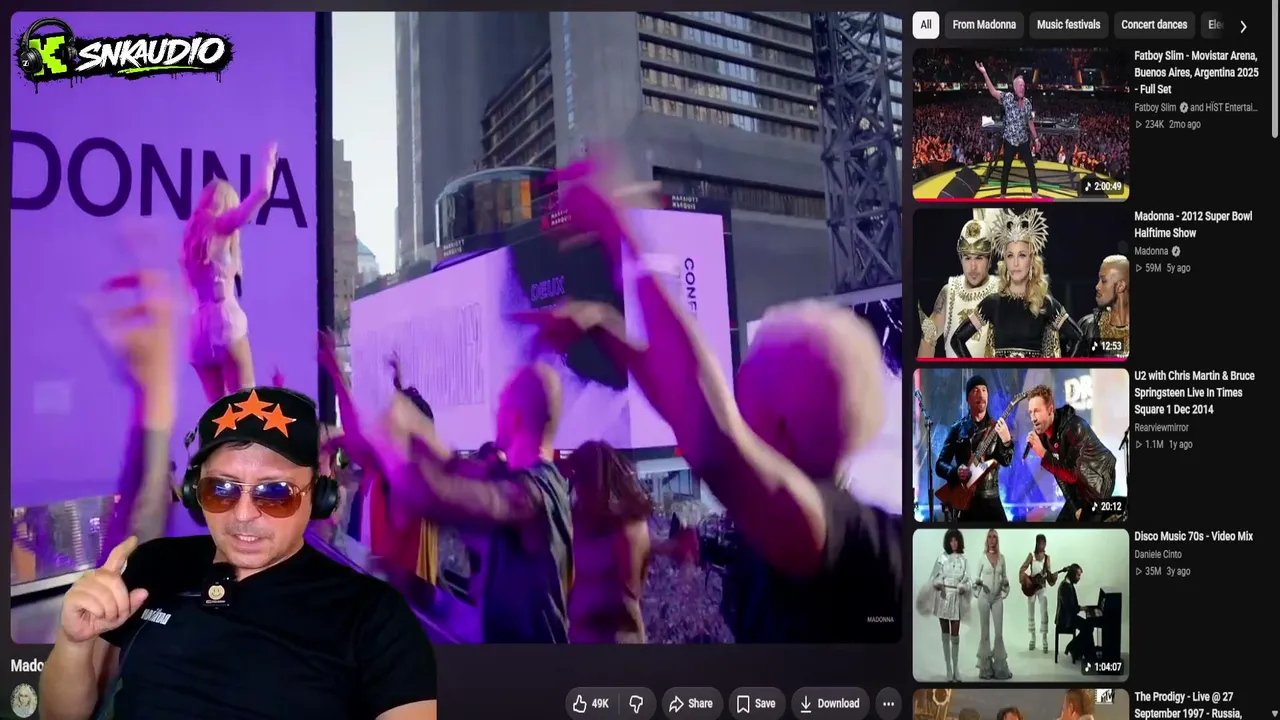Show more filter chips with the right chevron
This screenshot has height=720, width=1280.
pyautogui.click(x=1243, y=26)
